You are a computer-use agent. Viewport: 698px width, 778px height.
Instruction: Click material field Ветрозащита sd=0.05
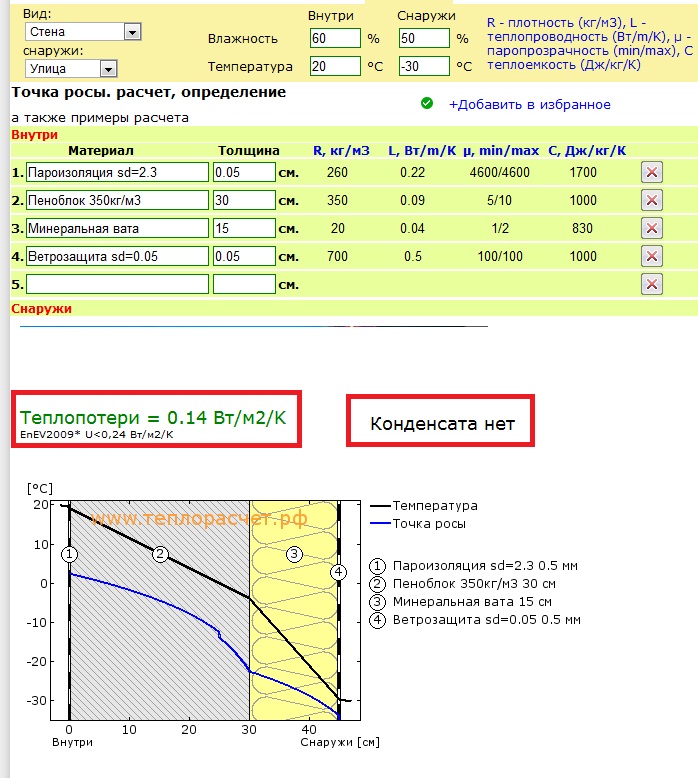pyautogui.click(x=117, y=257)
